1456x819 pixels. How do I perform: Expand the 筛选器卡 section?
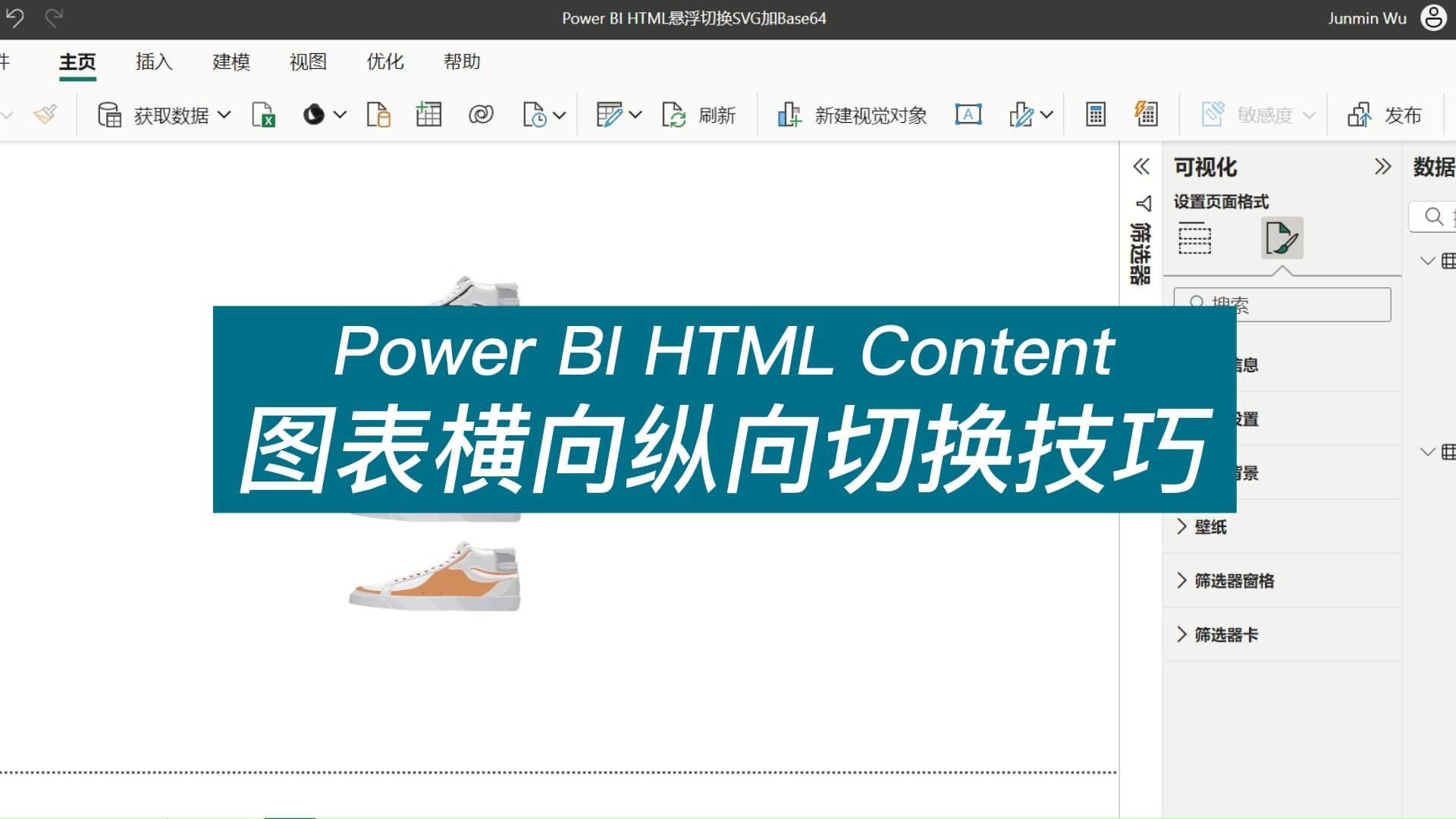(1223, 635)
